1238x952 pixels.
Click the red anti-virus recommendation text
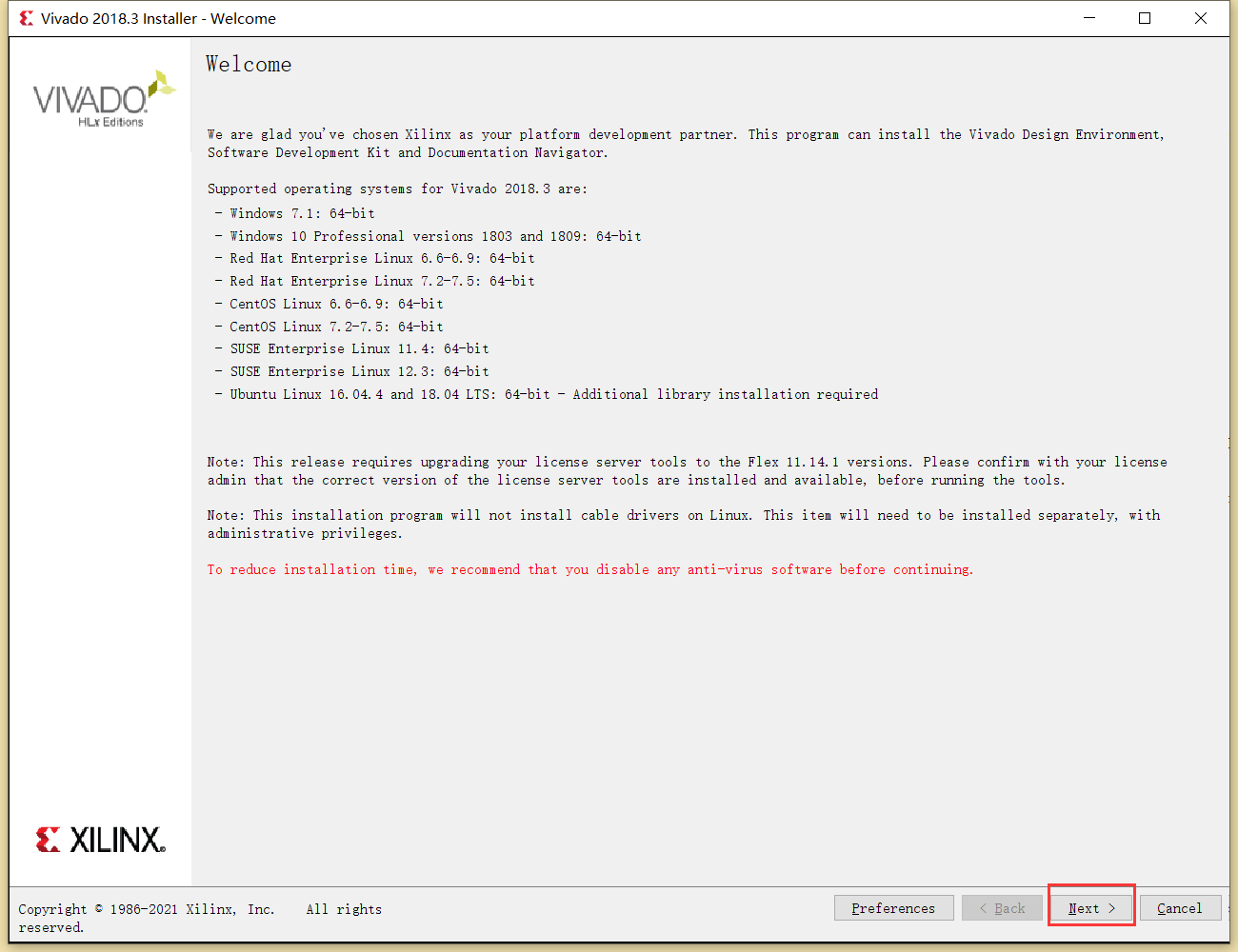coord(590,569)
